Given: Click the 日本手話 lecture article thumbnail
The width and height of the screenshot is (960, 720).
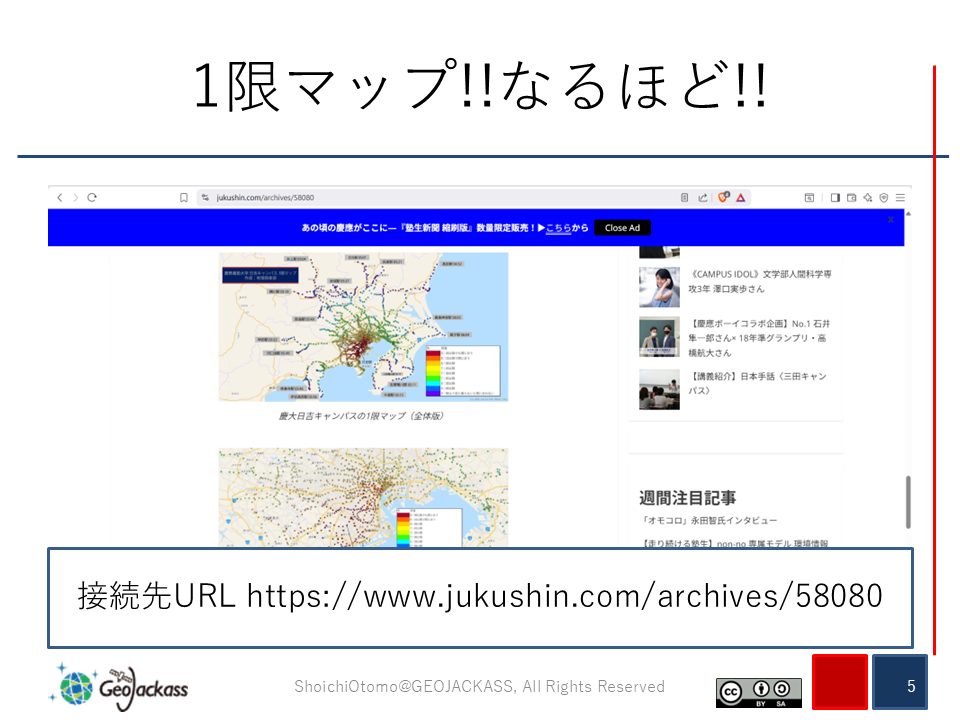Looking at the screenshot, I should click(x=659, y=389).
